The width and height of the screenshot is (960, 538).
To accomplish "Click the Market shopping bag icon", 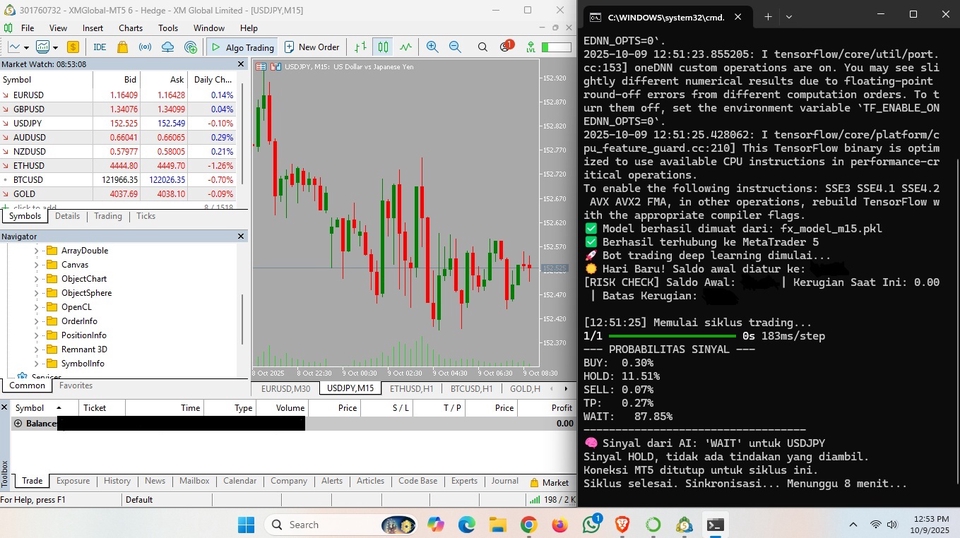I will (122, 47).
